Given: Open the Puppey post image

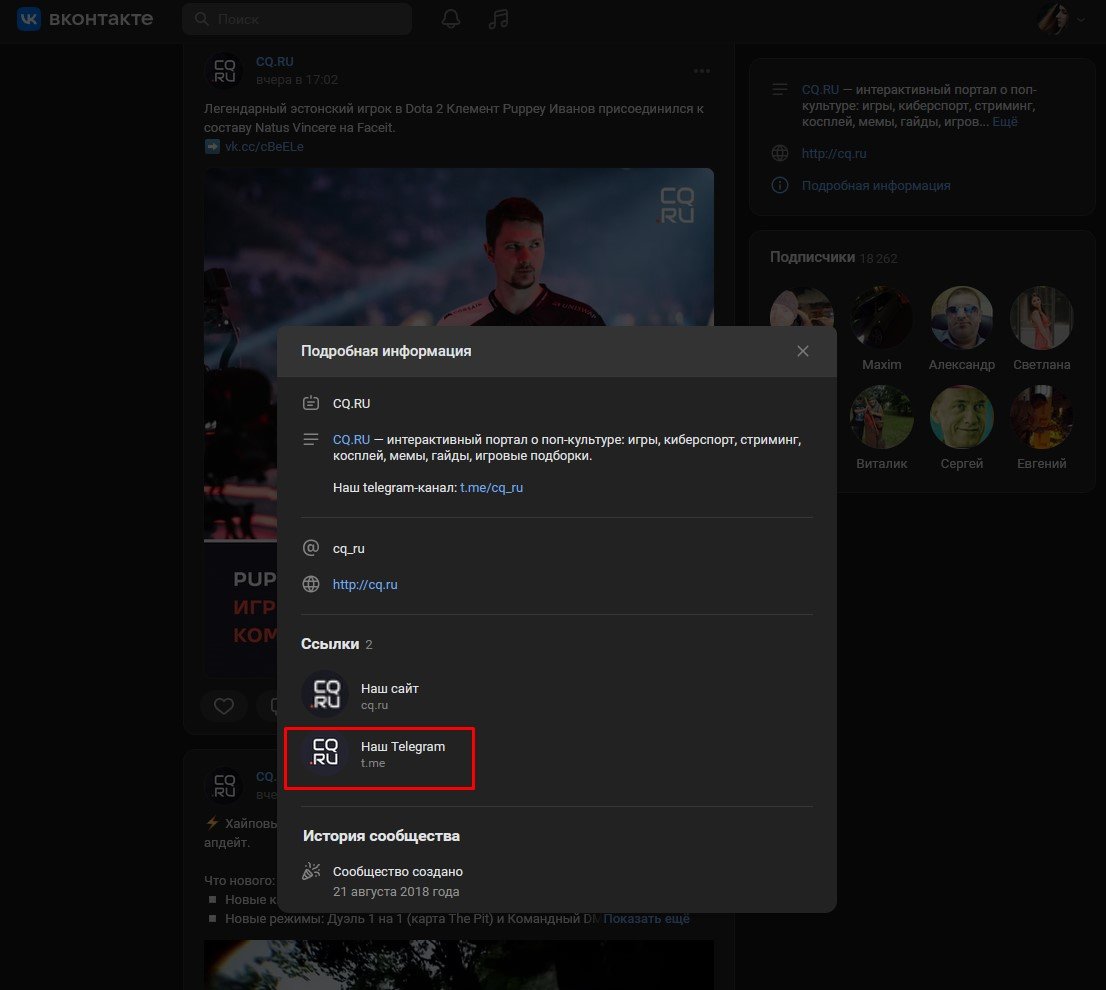Looking at the screenshot, I should (458, 247).
